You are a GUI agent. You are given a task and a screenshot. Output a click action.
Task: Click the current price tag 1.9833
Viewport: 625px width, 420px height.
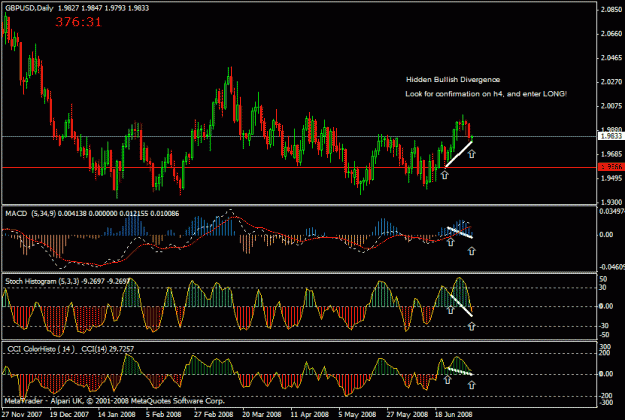611,136
